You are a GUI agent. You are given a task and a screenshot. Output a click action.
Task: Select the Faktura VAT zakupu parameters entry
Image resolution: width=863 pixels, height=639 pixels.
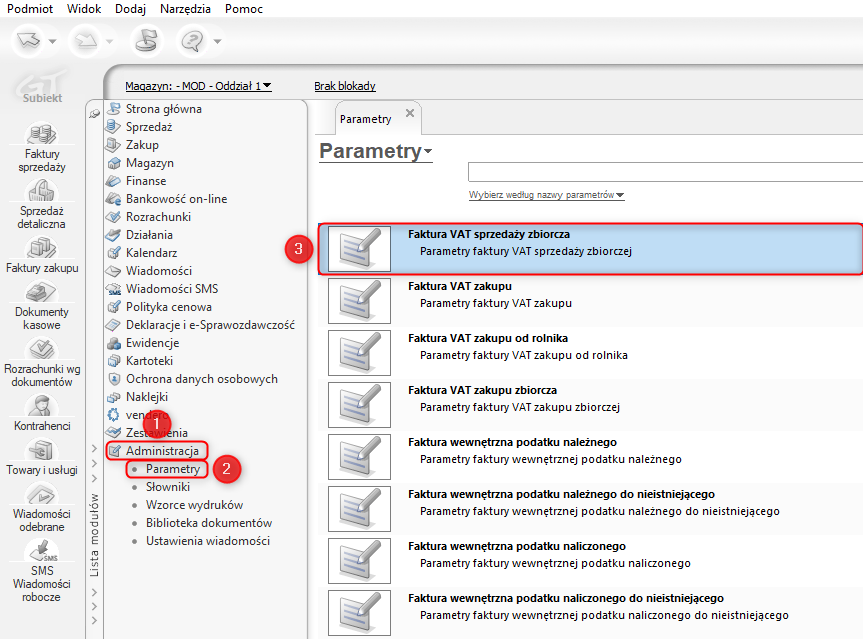coord(590,294)
